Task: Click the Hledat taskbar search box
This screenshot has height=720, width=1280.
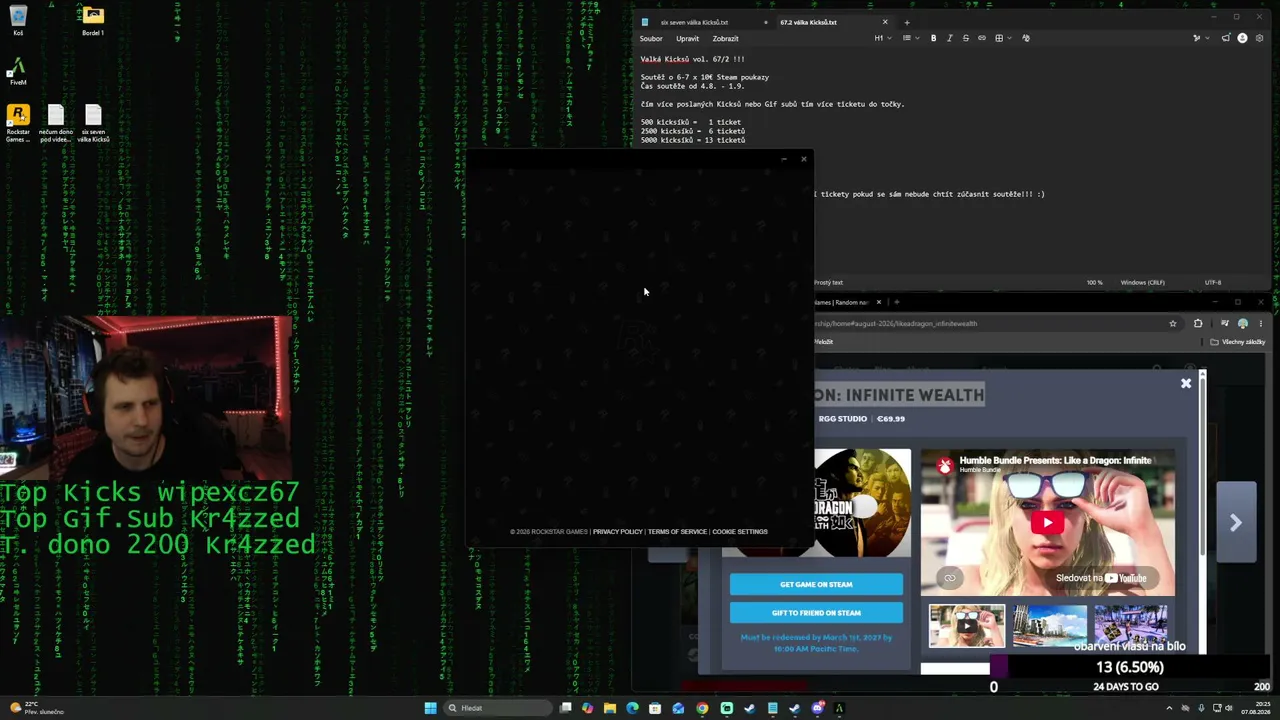Action: 497,708
